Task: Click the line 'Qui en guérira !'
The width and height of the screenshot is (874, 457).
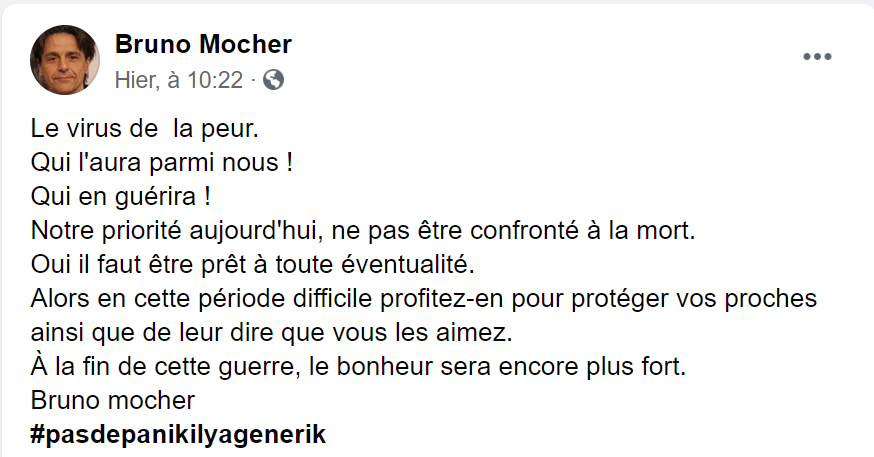Action: (125, 195)
